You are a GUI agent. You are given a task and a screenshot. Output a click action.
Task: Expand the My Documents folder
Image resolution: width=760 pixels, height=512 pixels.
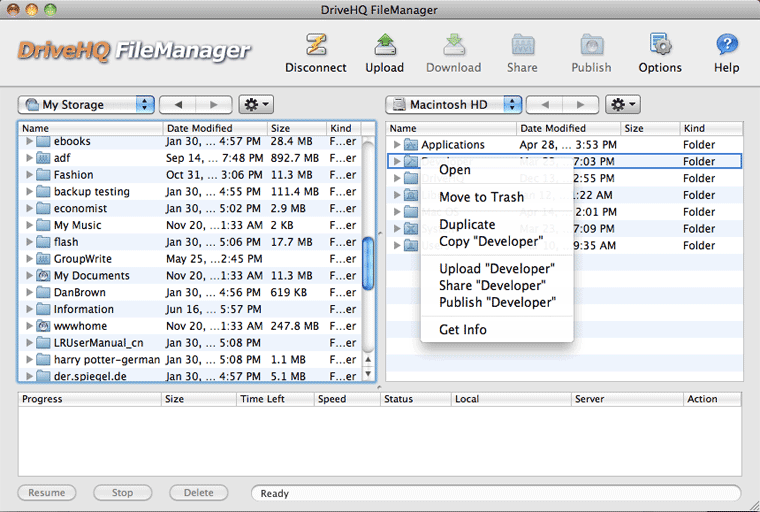pyautogui.click(x=29, y=275)
